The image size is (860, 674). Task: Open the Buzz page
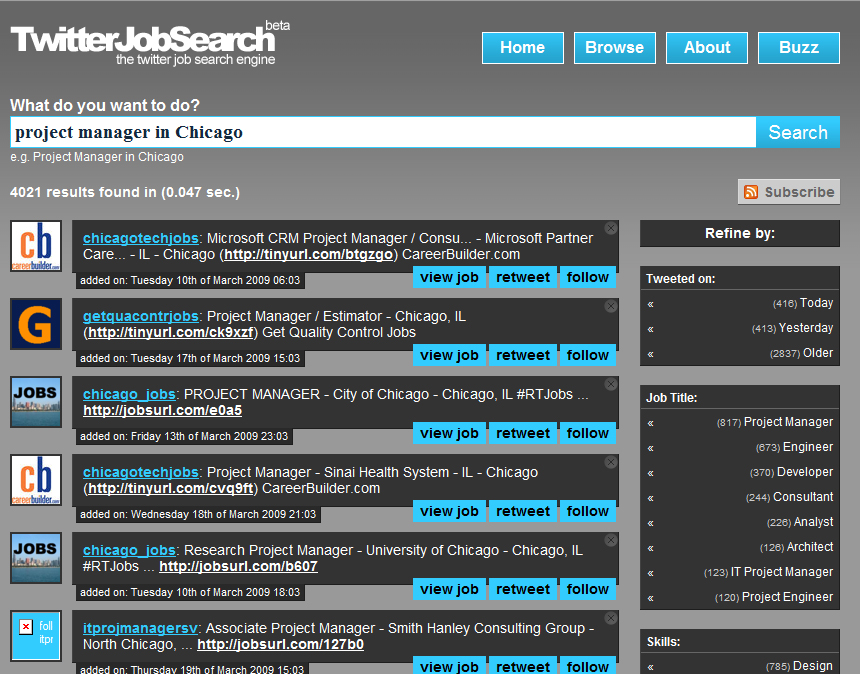799,48
